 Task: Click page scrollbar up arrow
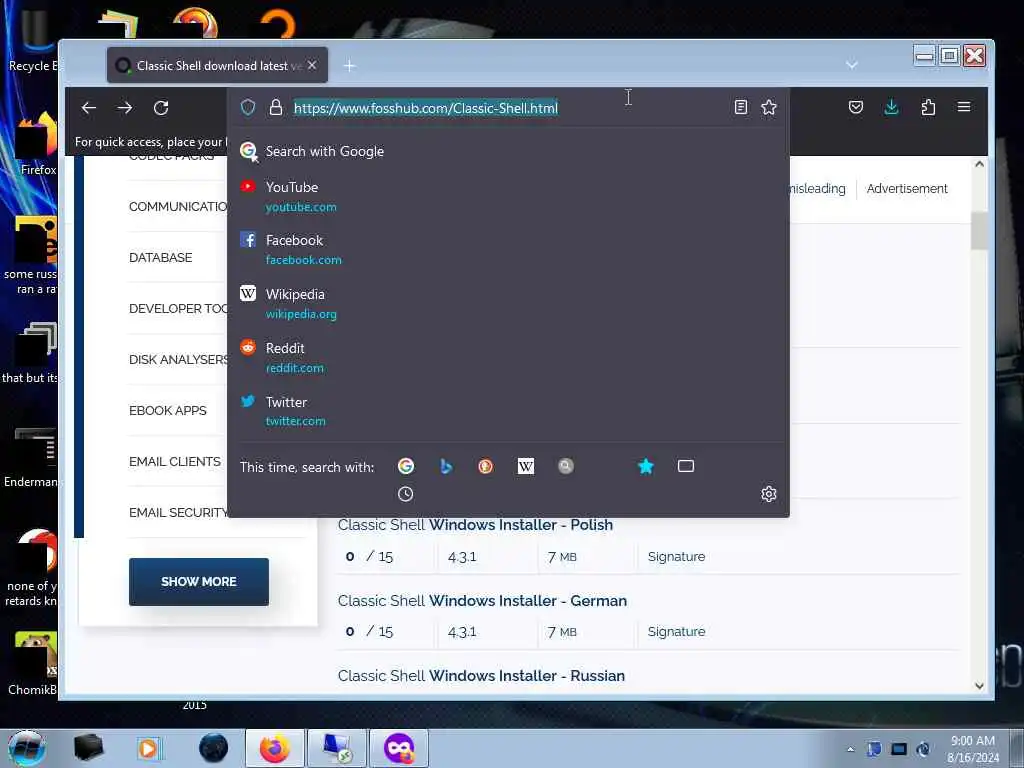click(x=979, y=165)
